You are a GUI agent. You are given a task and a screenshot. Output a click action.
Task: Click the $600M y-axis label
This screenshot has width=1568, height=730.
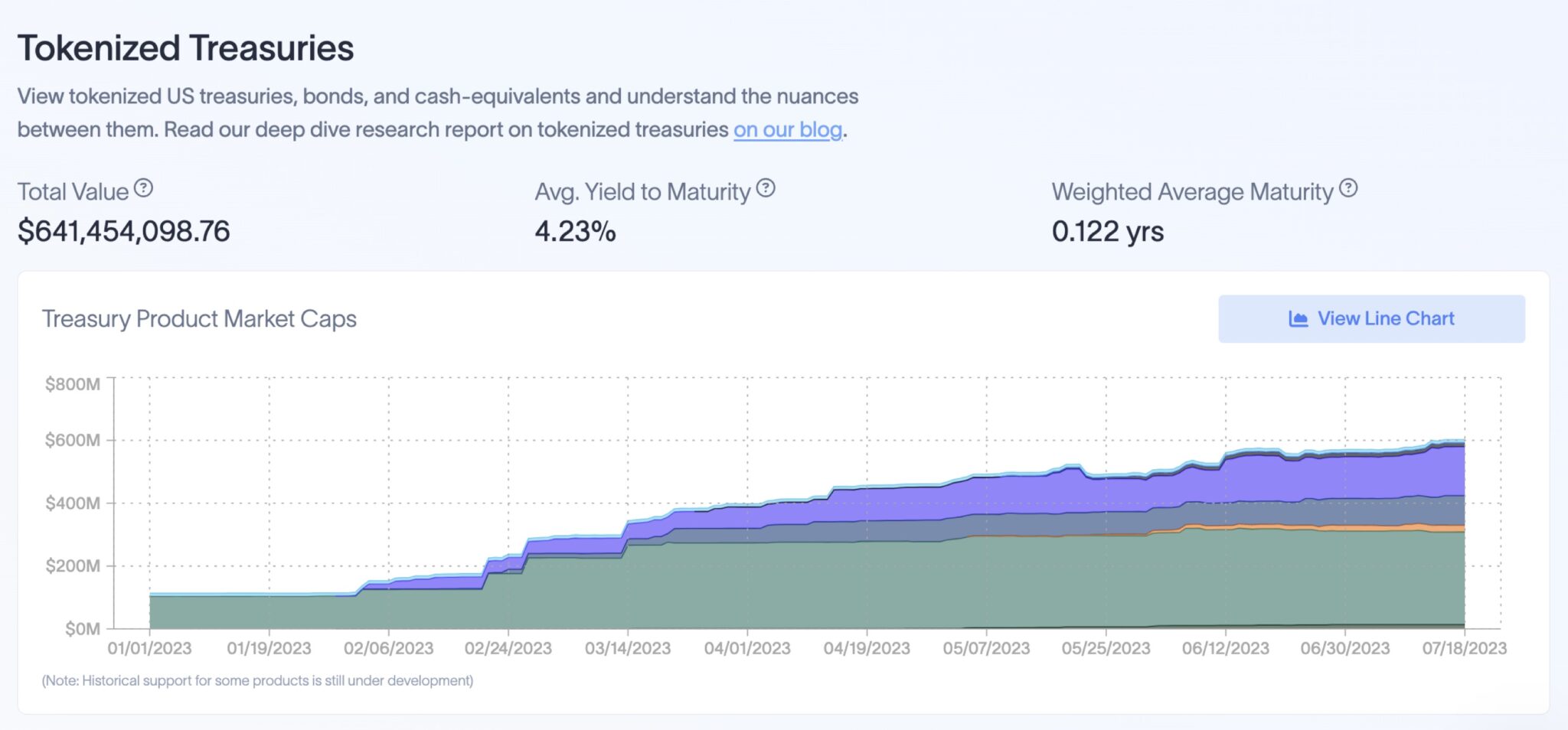coord(73,440)
